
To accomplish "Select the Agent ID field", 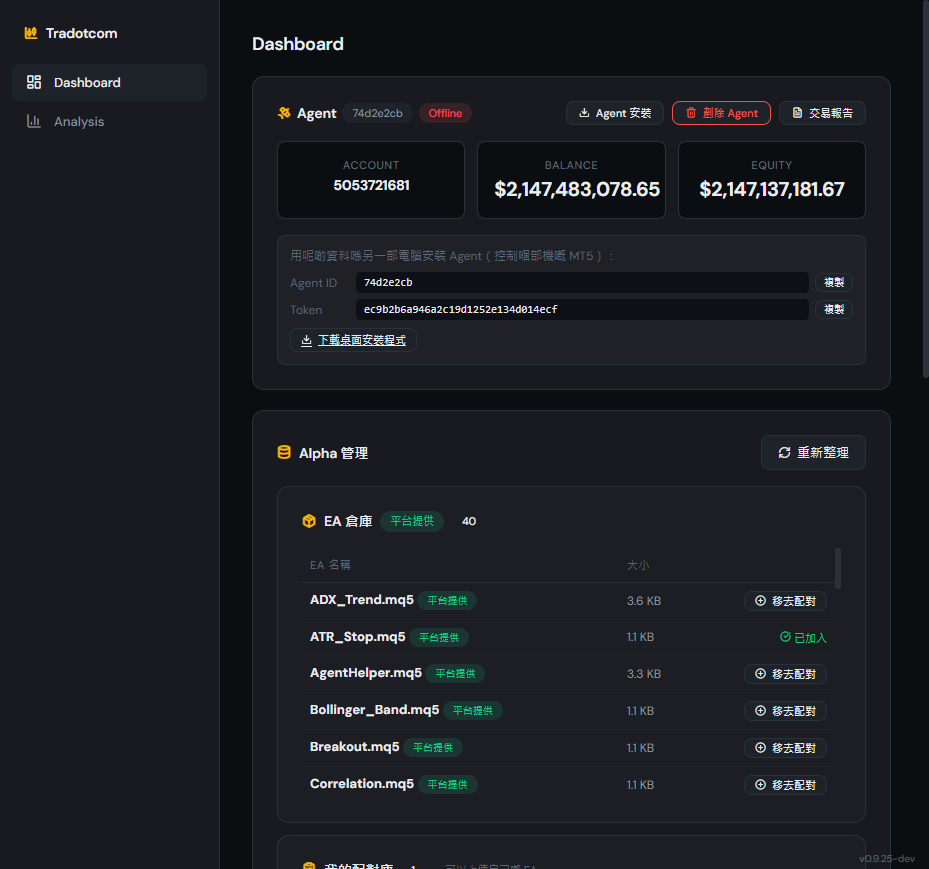I will 582,283.
